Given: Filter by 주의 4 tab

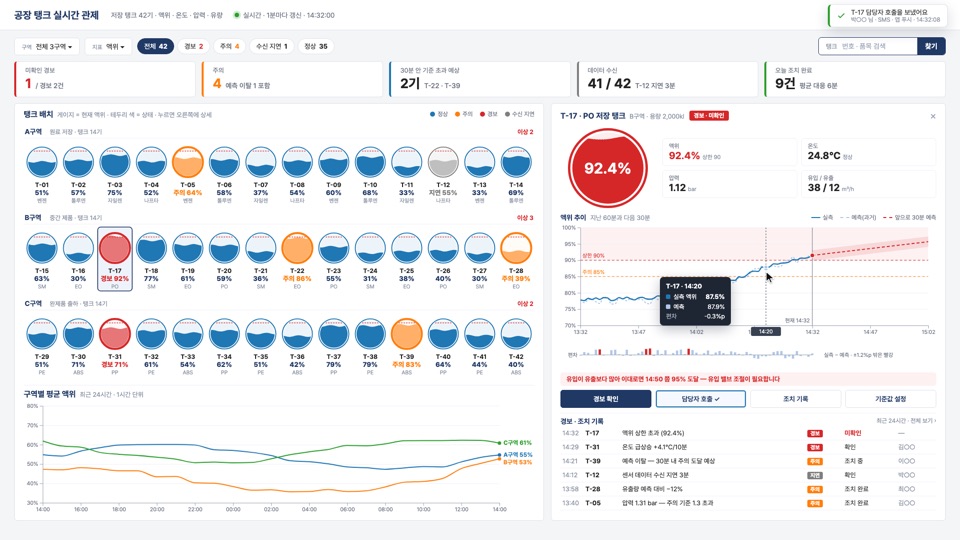Looking at the screenshot, I should coord(230,47).
